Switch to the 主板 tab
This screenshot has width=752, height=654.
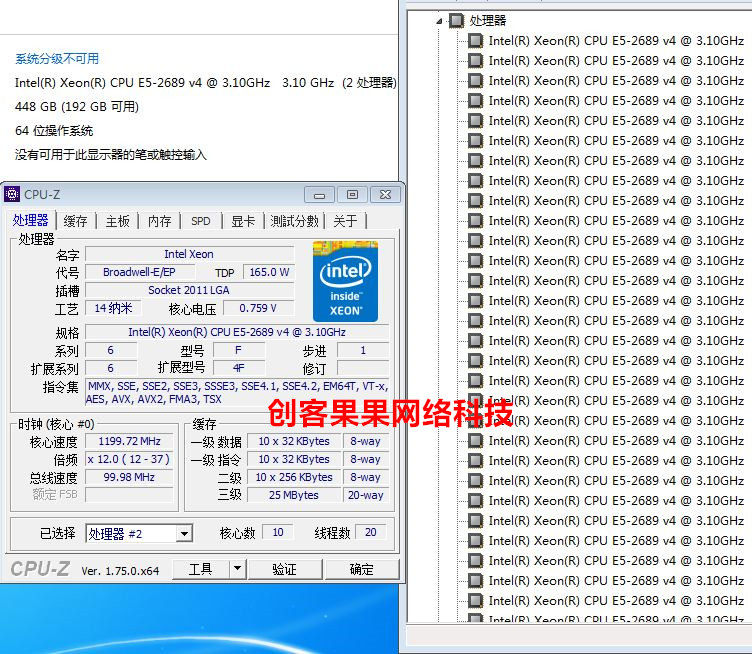118,221
